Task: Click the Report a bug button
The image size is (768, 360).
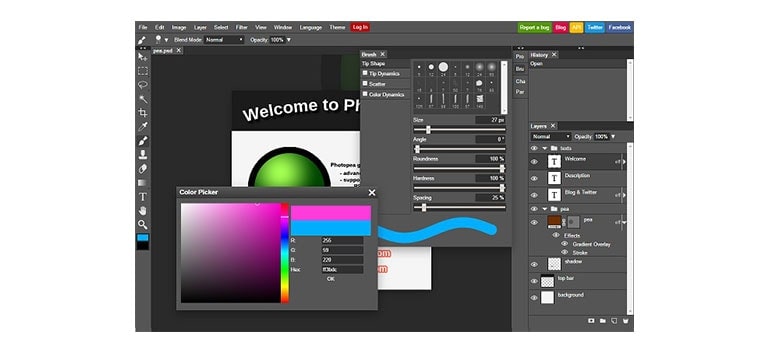Action: [534, 27]
